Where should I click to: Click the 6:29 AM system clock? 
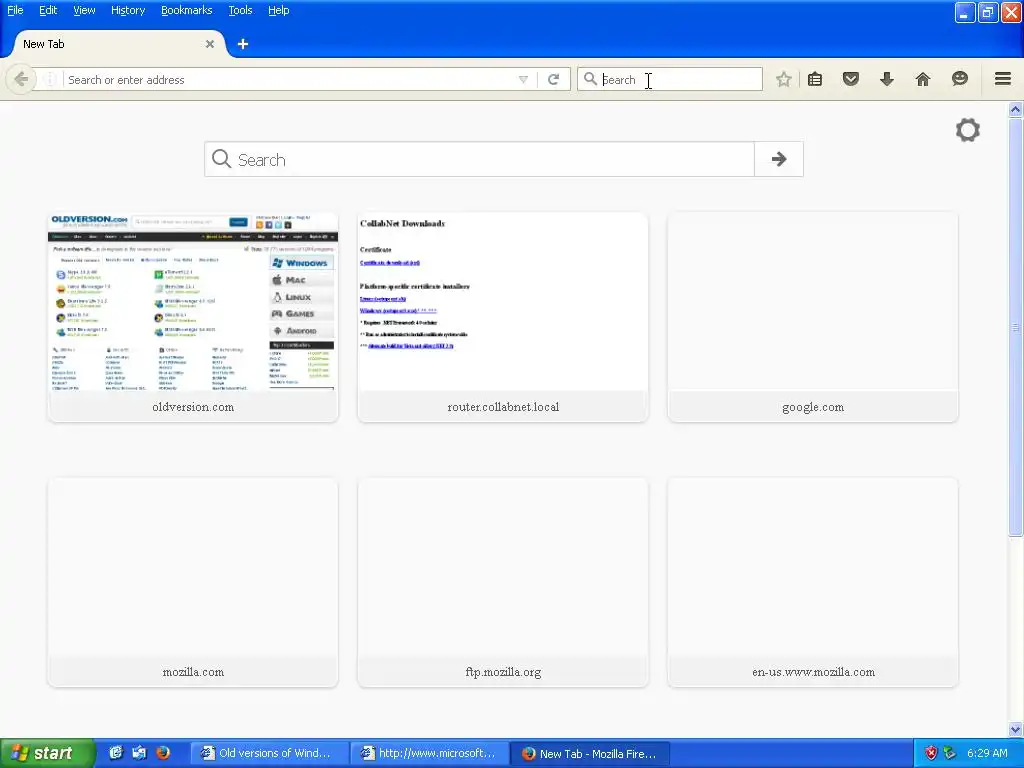[987, 753]
